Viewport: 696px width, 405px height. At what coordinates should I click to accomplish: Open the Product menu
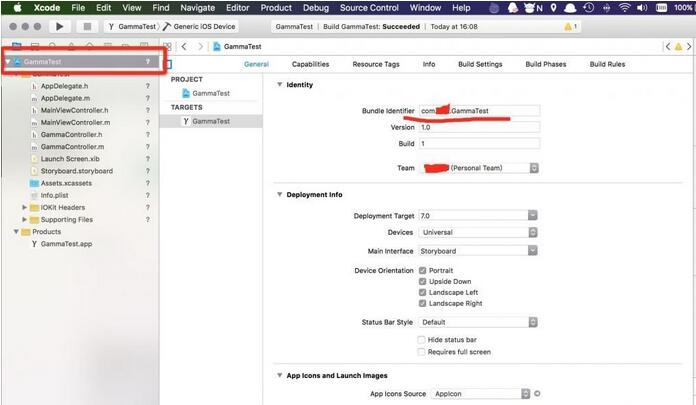point(276,8)
